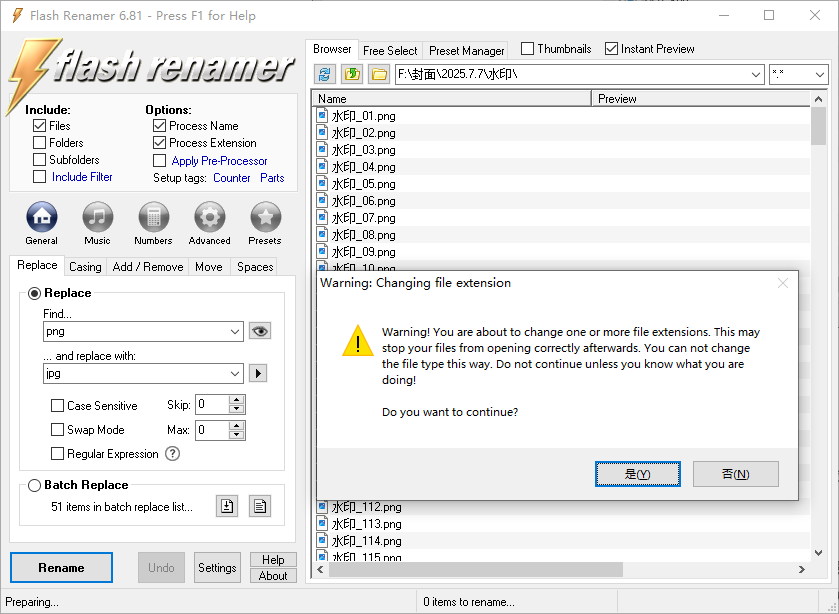Enable the Subfolders checkbox
The width and height of the screenshot is (839, 614).
(39, 160)
